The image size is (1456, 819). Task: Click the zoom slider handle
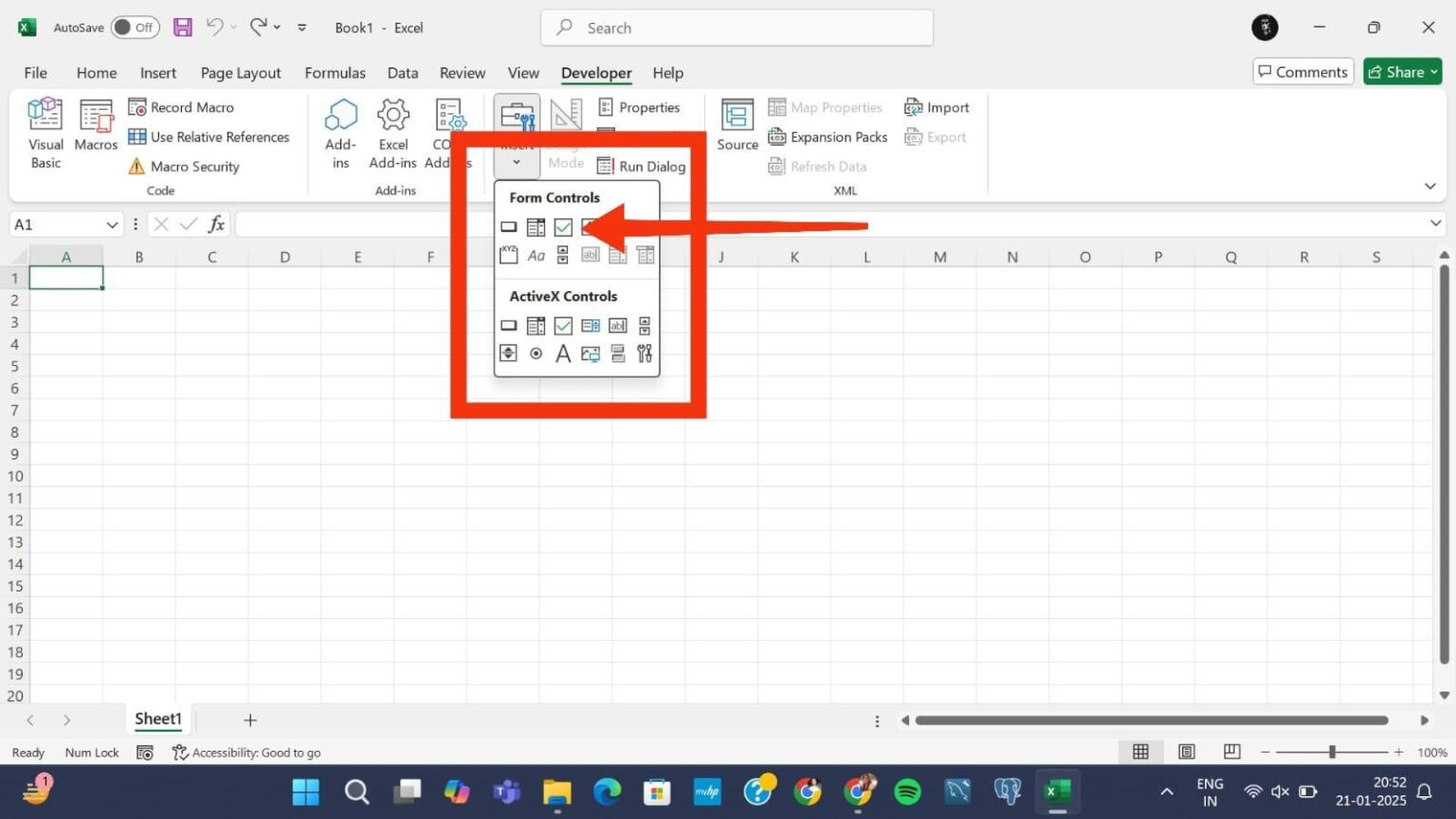1332,752
